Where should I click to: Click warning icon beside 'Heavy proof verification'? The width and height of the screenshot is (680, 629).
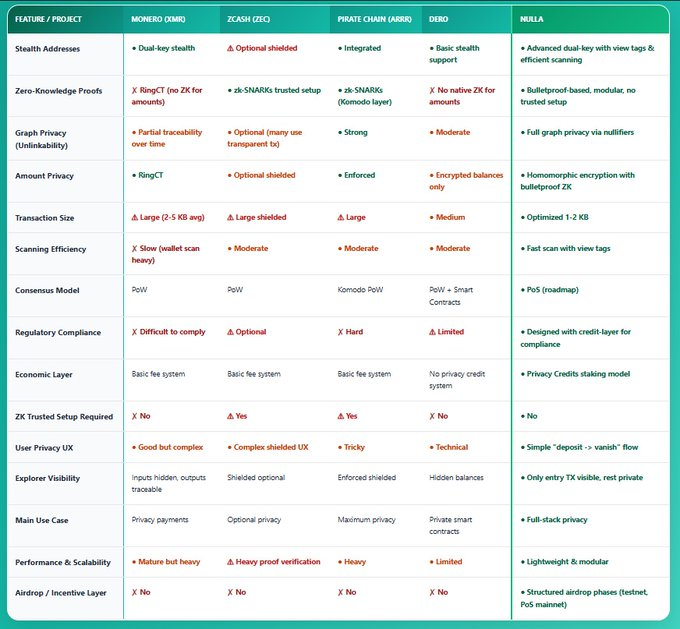click(x=230, y=562)
